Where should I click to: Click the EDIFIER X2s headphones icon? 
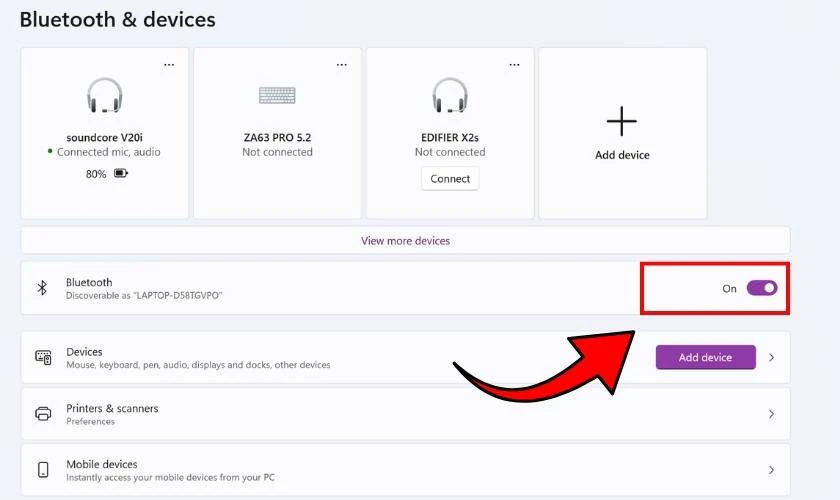450,95
